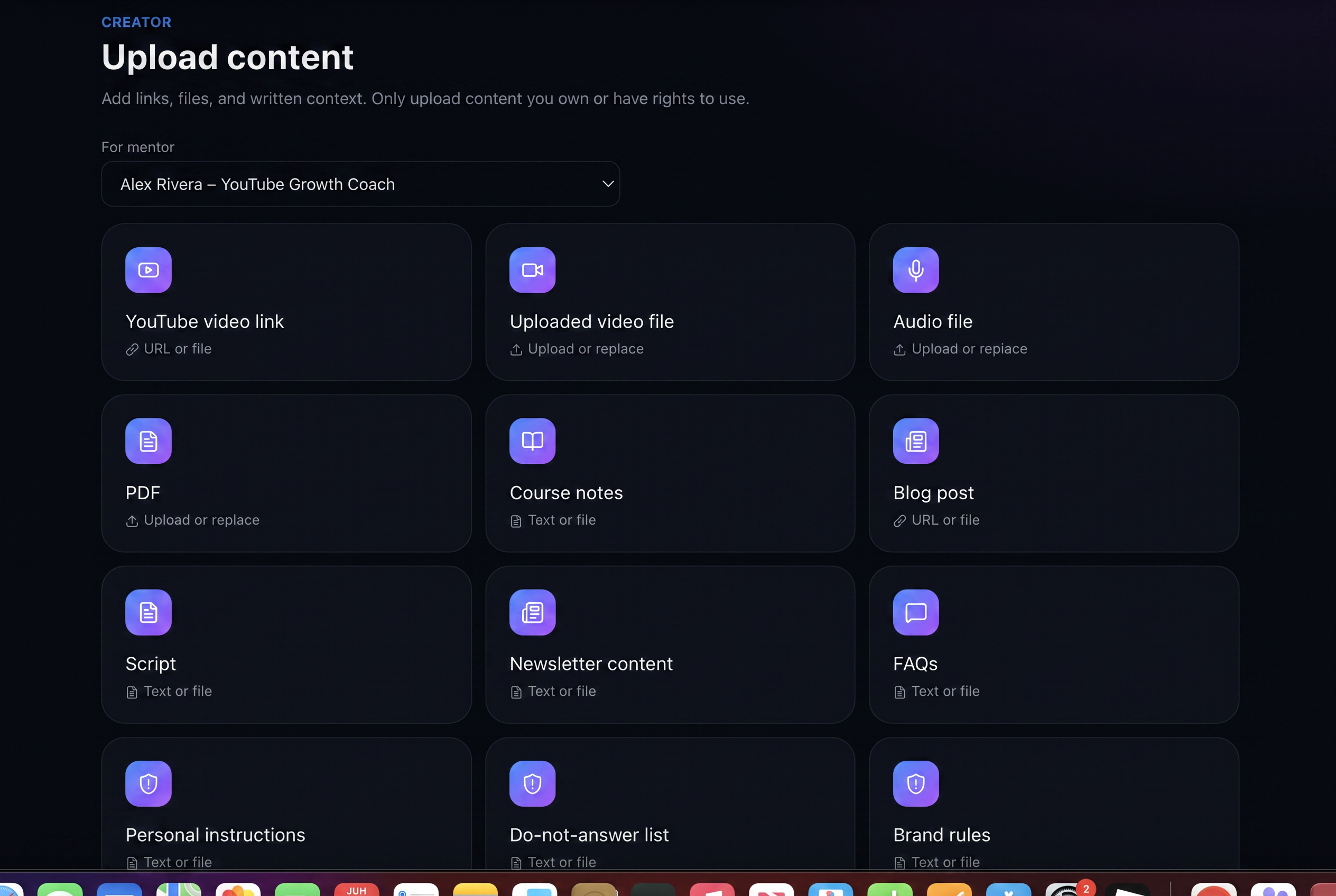Select the Personal instructions card
The image size is (1336, 896).
pyautogui.click(x=286, y=804)
